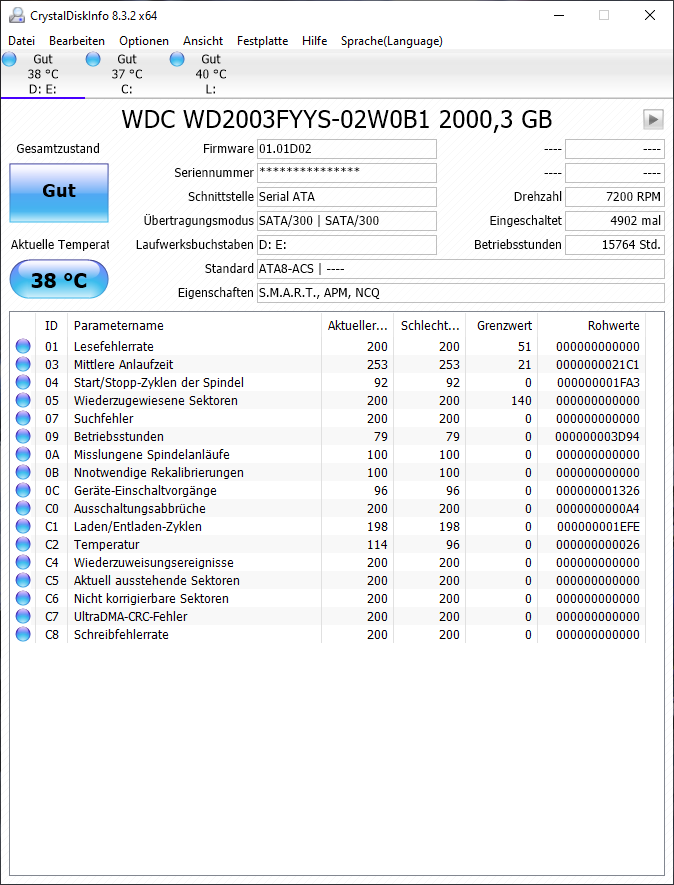
Task: Click the Grenzwert column header
Action: pyautogui.click(x=502, y=326)
